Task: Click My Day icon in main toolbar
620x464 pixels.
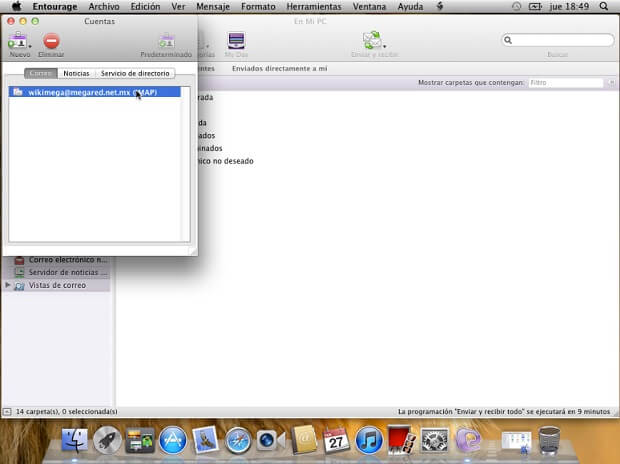Action: tap(236, 40)
